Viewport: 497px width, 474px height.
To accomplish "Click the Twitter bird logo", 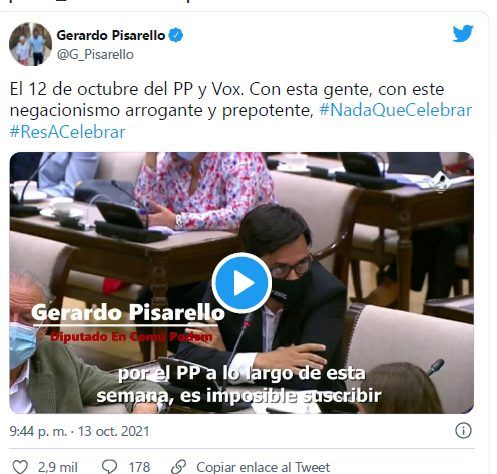I will coord(463,33).
